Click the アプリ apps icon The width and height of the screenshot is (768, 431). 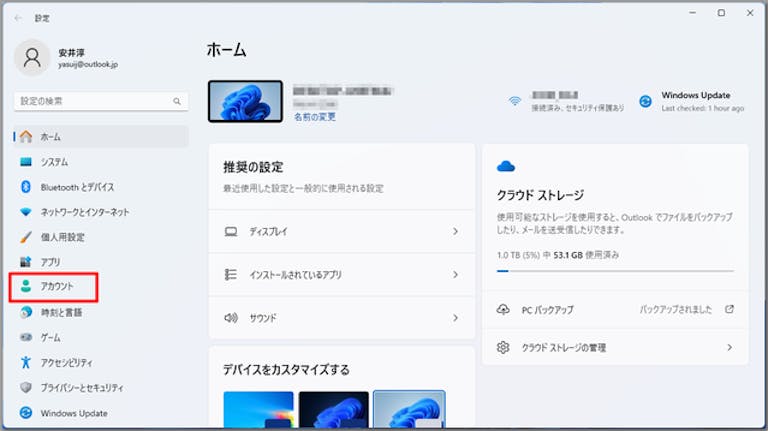[26, 262]
